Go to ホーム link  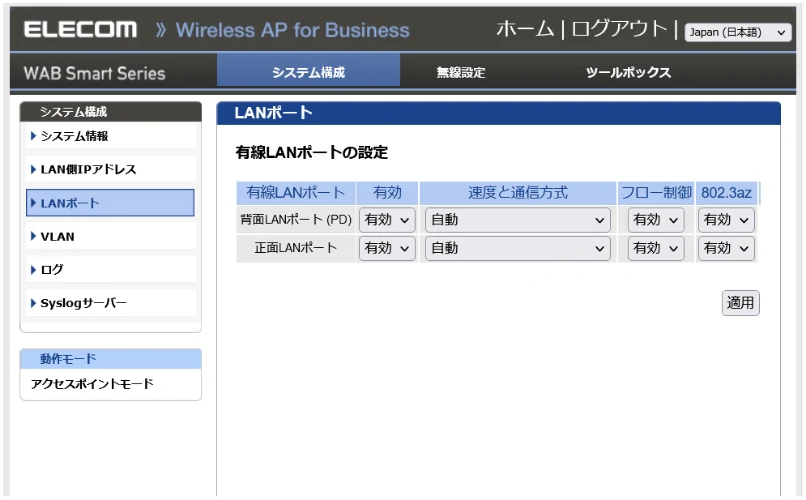point(525,29)
